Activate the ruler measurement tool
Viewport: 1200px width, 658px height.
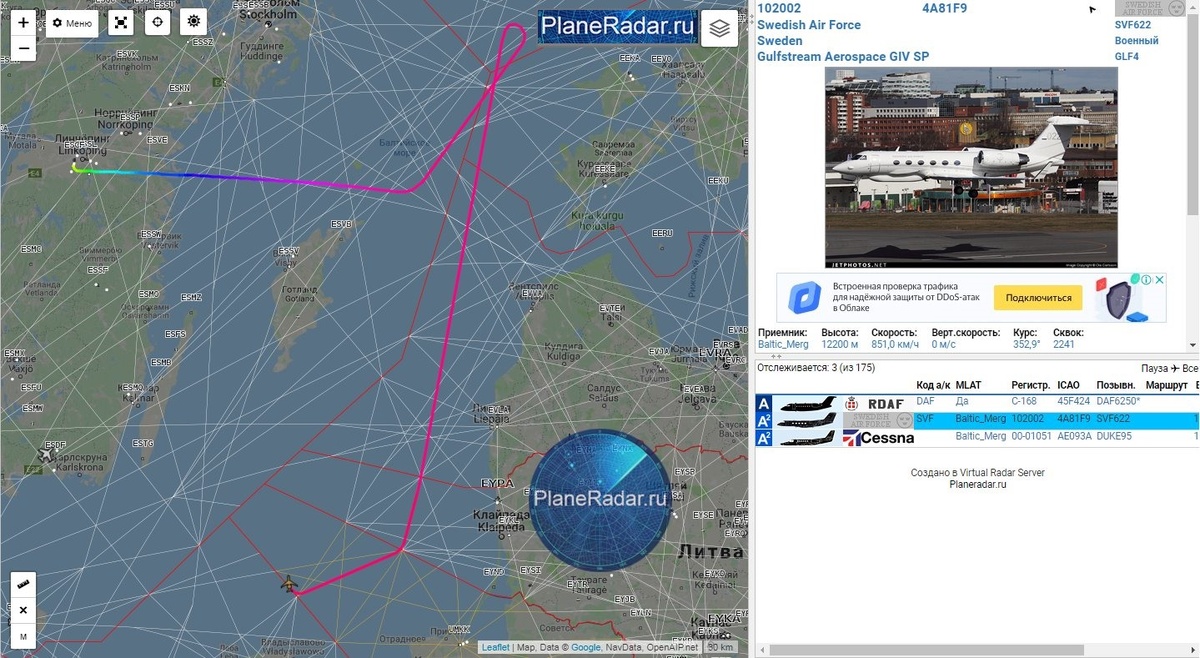click(23, 584)
